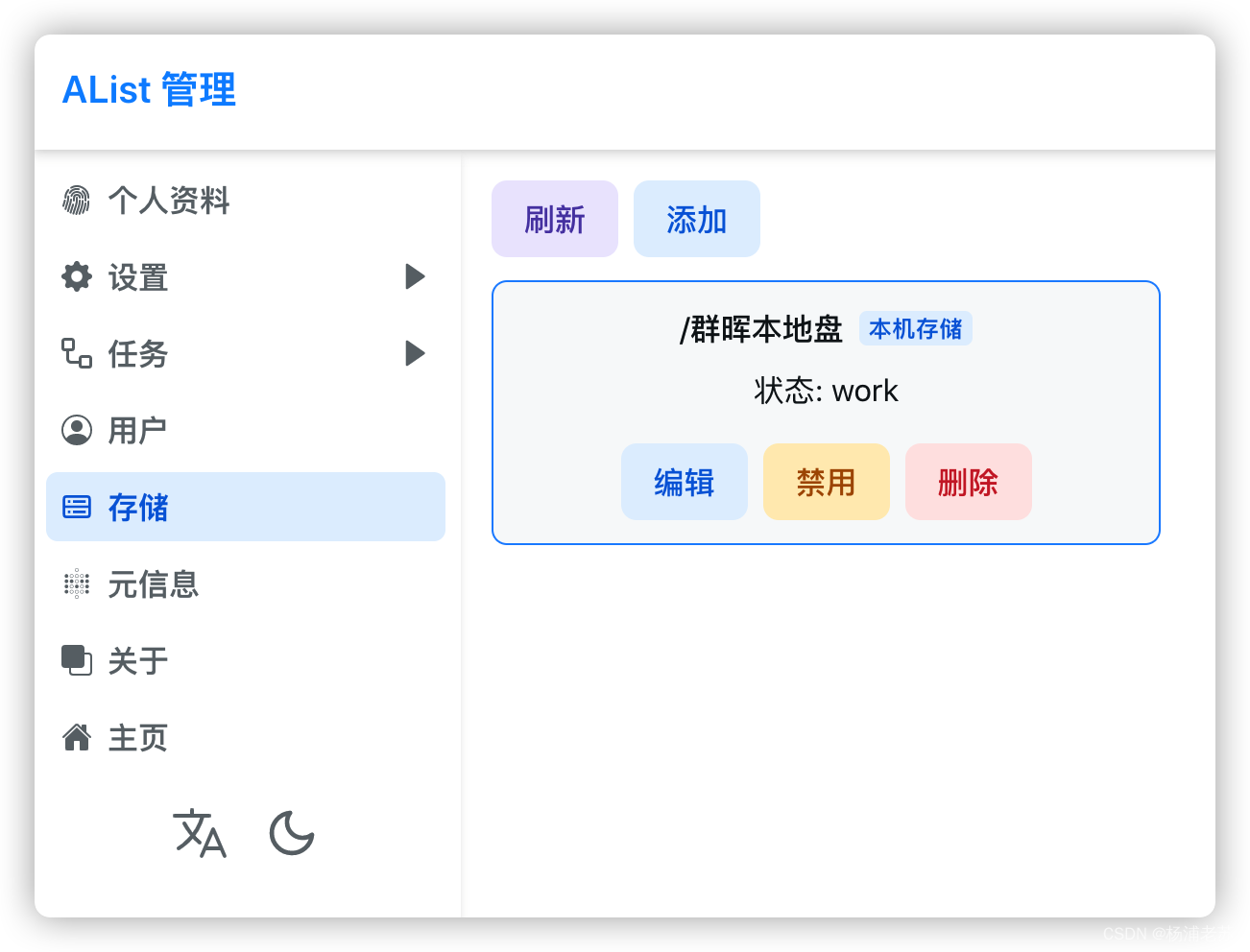This screenshot has height=952, width=1250.
Task: Click the house icon beside 主页
Action: coord(77,737)
